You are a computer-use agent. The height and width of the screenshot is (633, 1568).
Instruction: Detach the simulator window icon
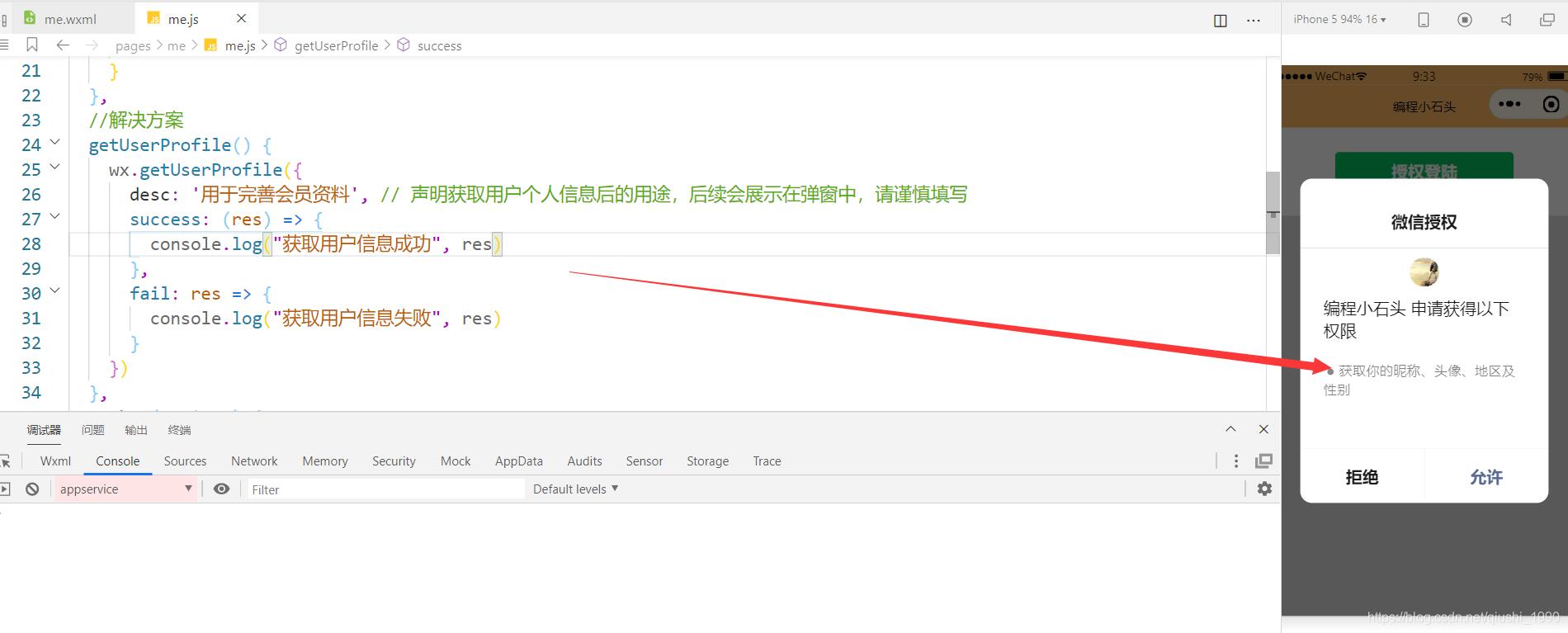[1547, 21]
